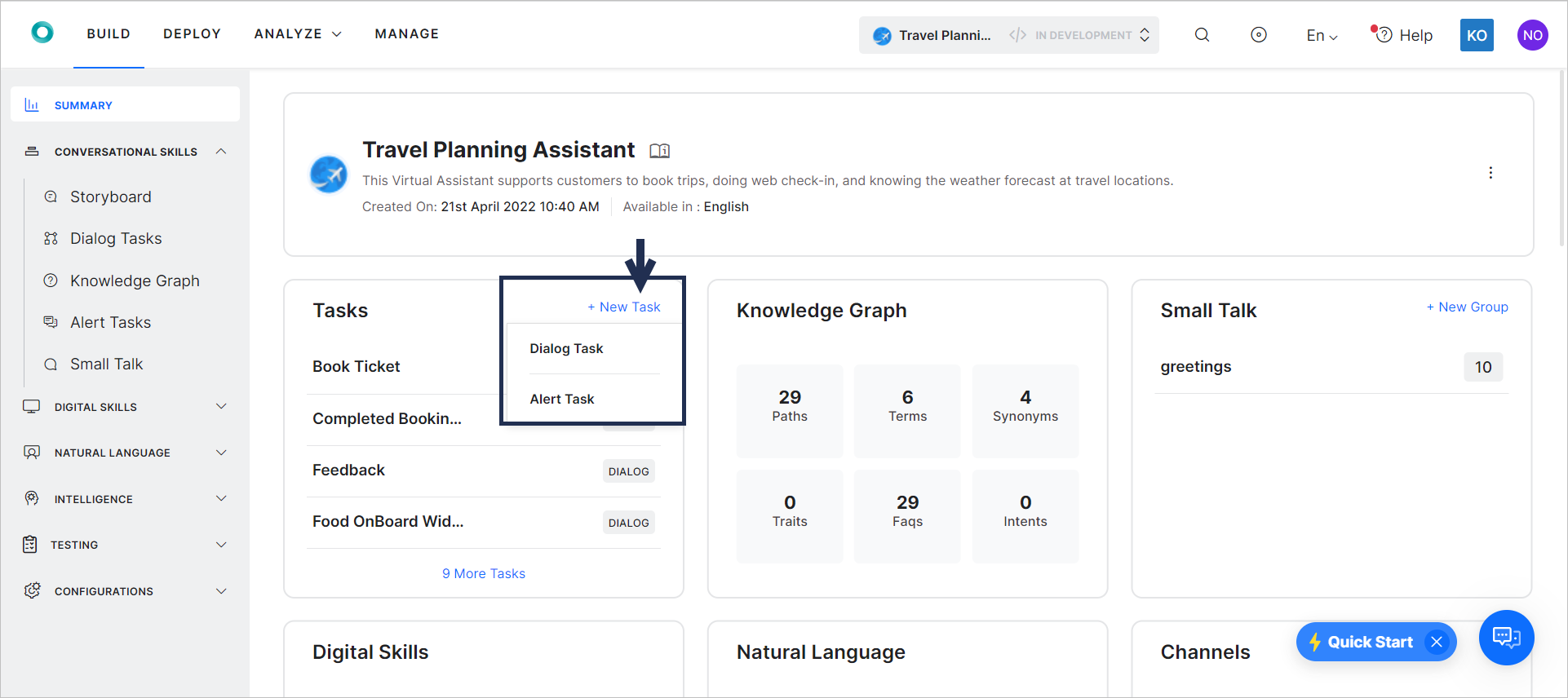Click the Dialog Tasks icon in sidebar

(51, 238)
